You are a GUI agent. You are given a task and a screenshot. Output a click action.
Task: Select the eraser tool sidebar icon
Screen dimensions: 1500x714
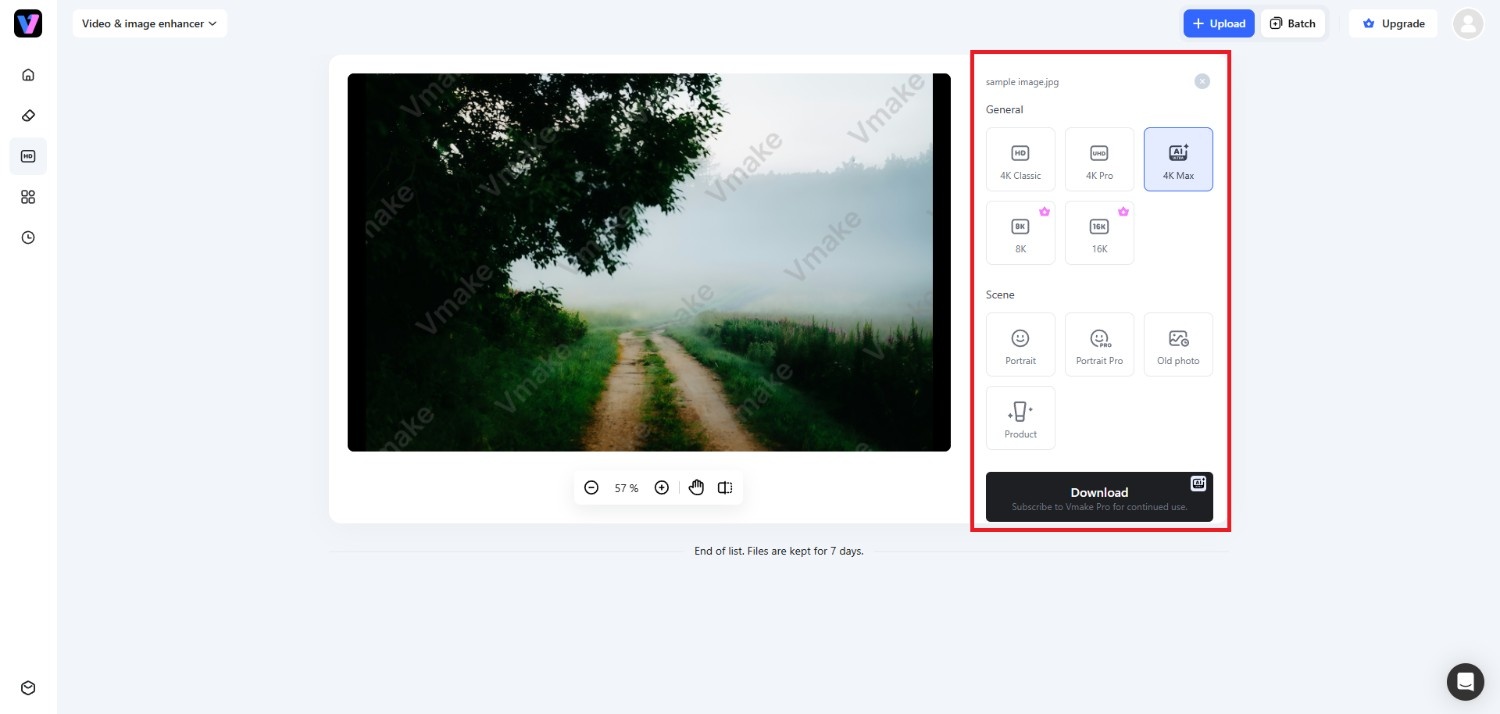(x=28, y=115)
